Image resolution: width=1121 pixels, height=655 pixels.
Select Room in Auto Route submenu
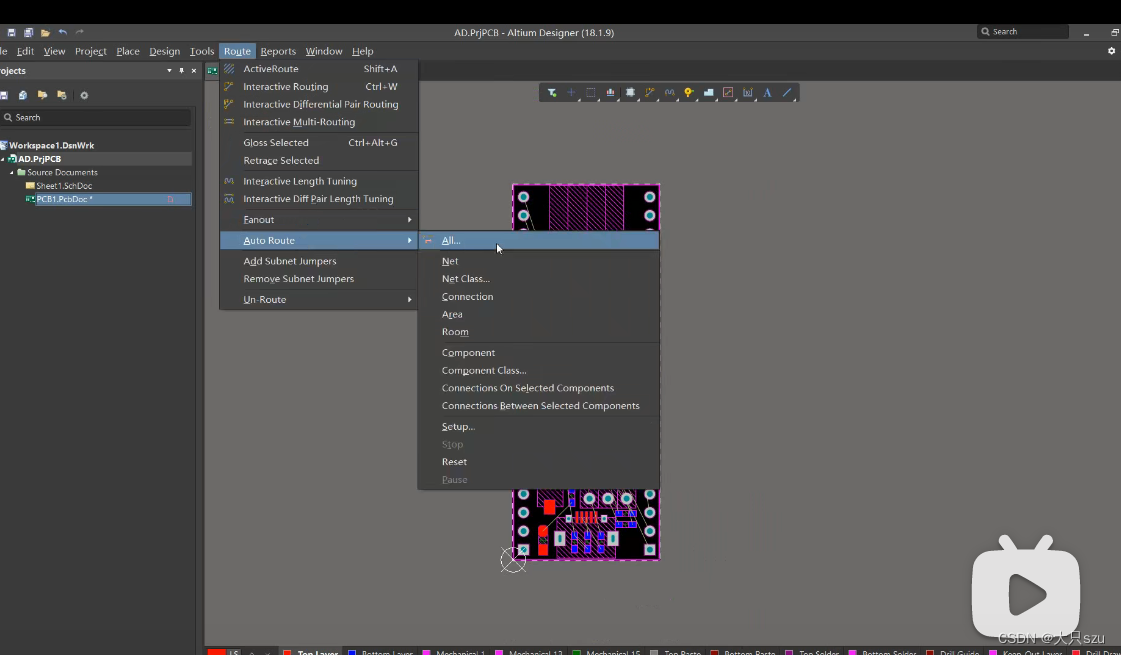pos(538,332)
